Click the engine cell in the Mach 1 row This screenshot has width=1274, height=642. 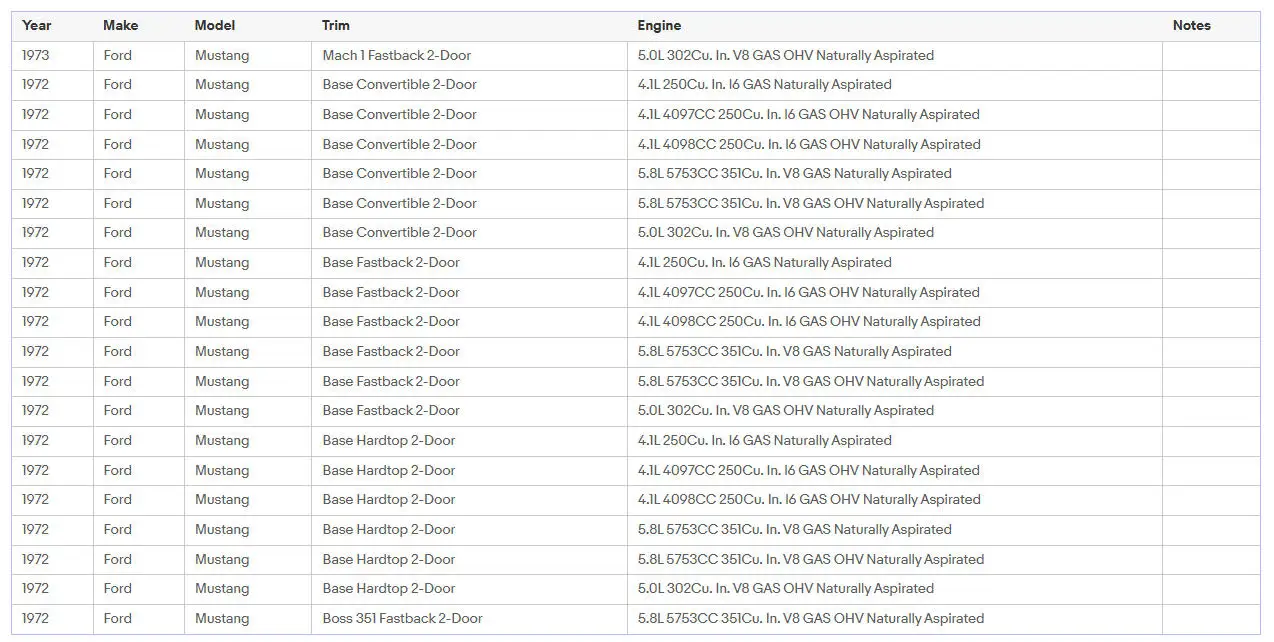[x=894, y=56]
